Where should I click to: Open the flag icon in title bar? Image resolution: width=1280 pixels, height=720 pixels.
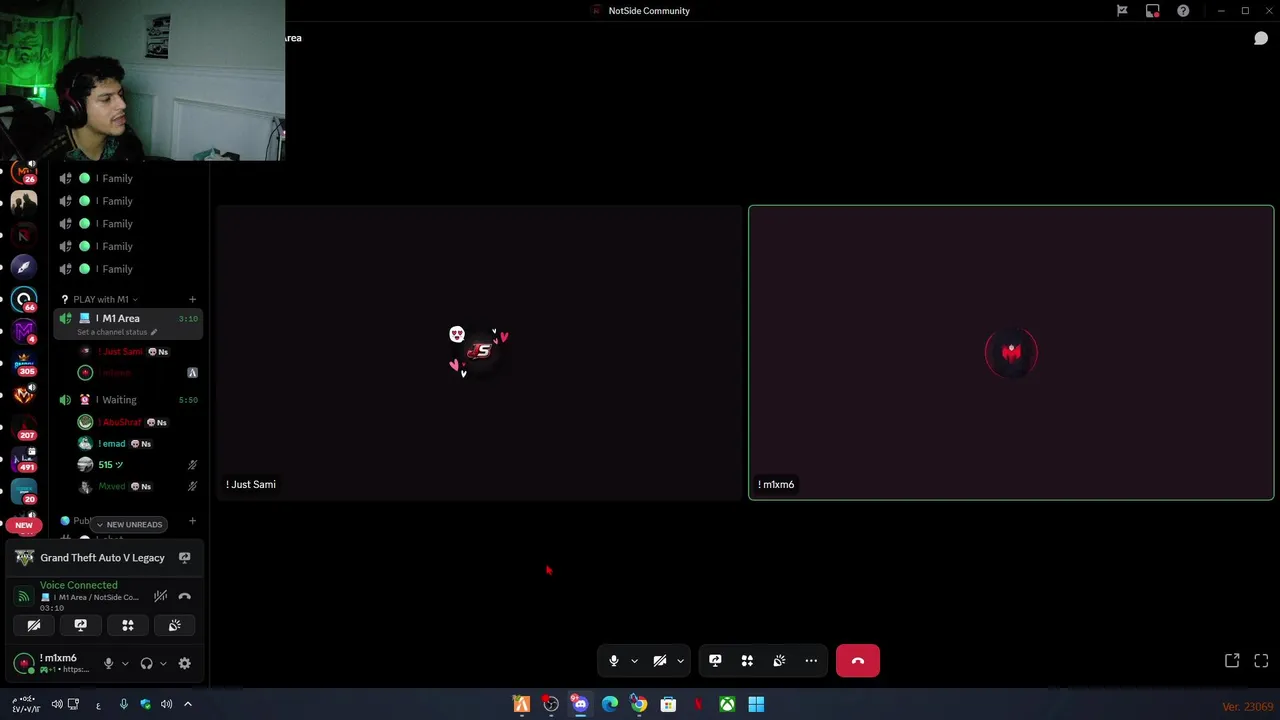1122,11
